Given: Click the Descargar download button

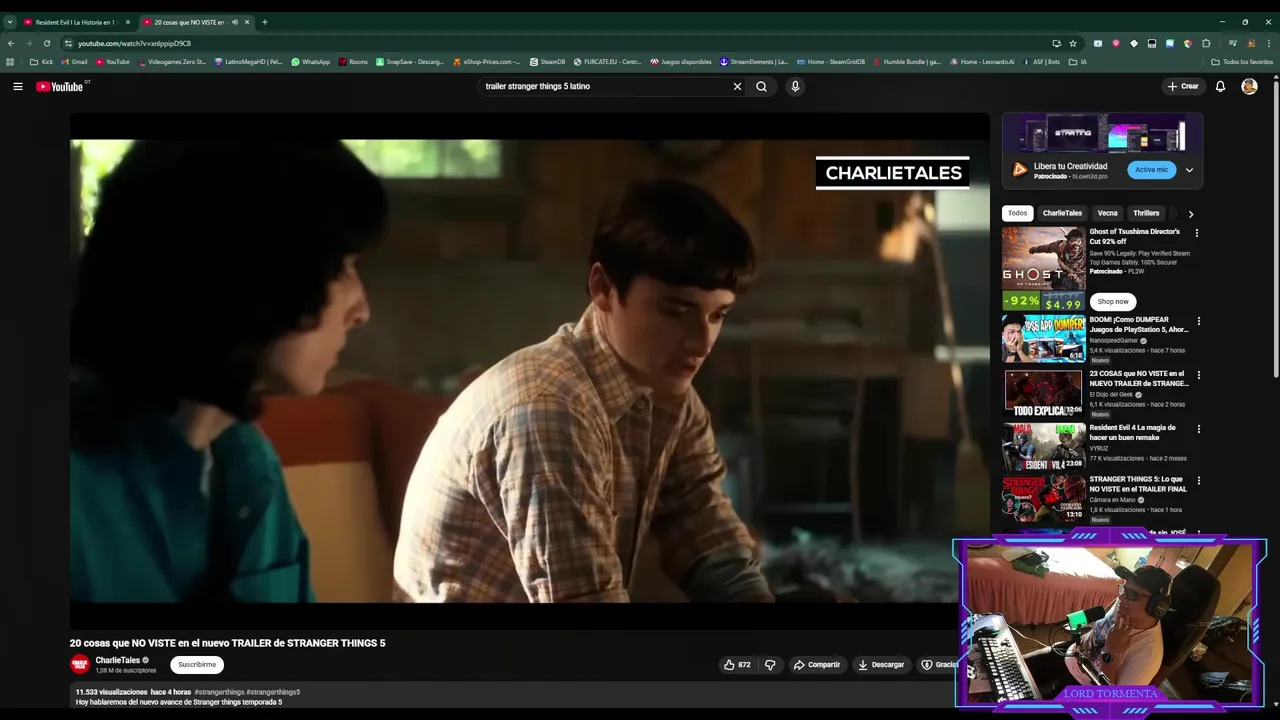Looking at the screenshot, I should pyautogui.click(x=881, y=664).
